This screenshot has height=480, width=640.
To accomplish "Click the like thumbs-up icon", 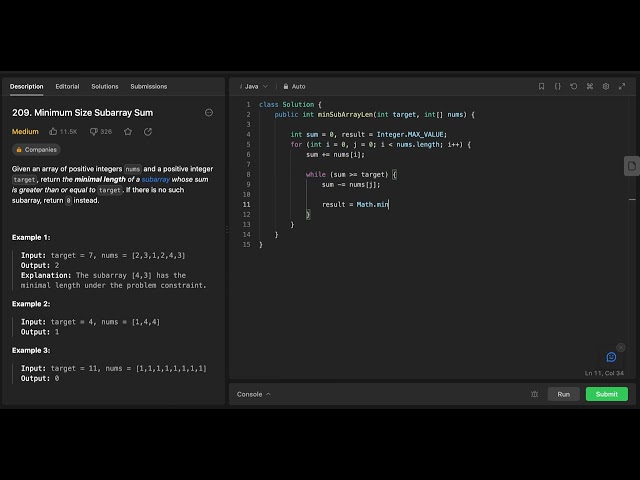I will point(53,131).
